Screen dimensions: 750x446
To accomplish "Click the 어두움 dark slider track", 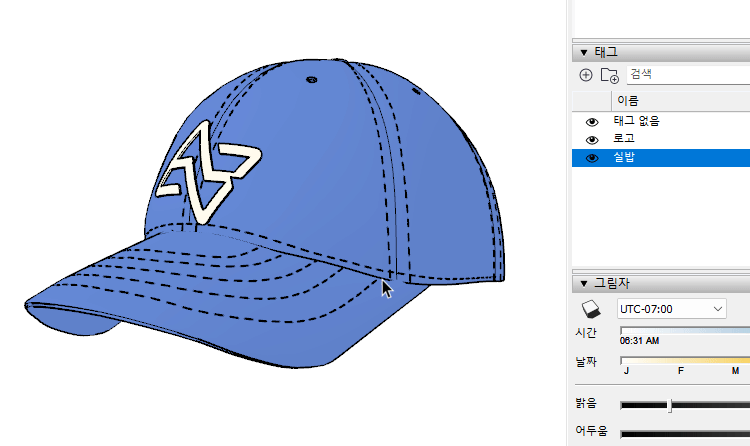I will (685, 434).
